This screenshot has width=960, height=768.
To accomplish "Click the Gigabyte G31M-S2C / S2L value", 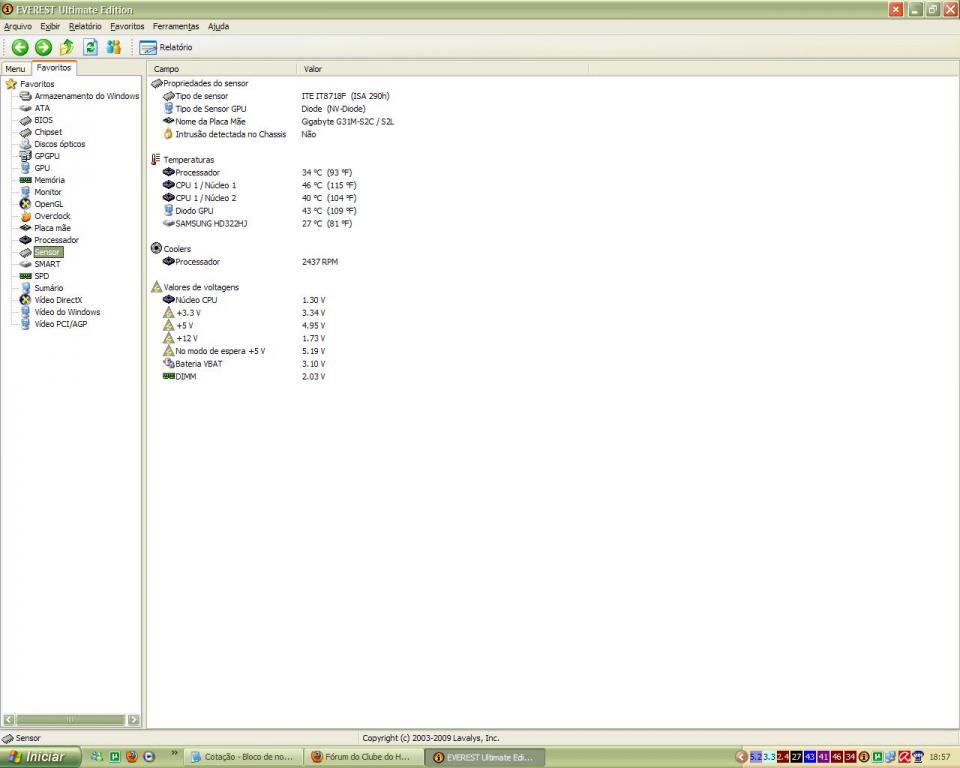I will tap(348, 122).
